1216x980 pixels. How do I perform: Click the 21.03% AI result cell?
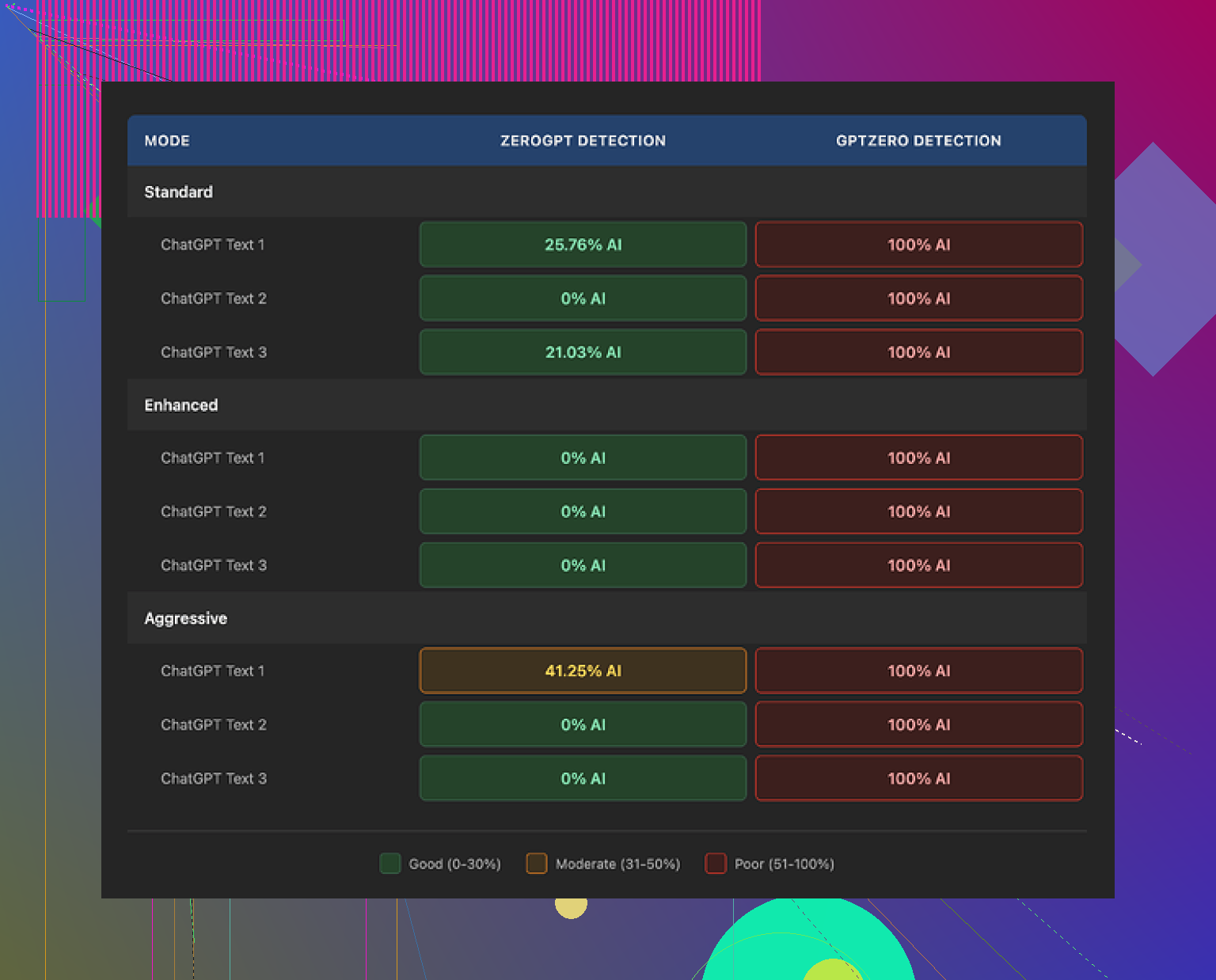(583, 352)
